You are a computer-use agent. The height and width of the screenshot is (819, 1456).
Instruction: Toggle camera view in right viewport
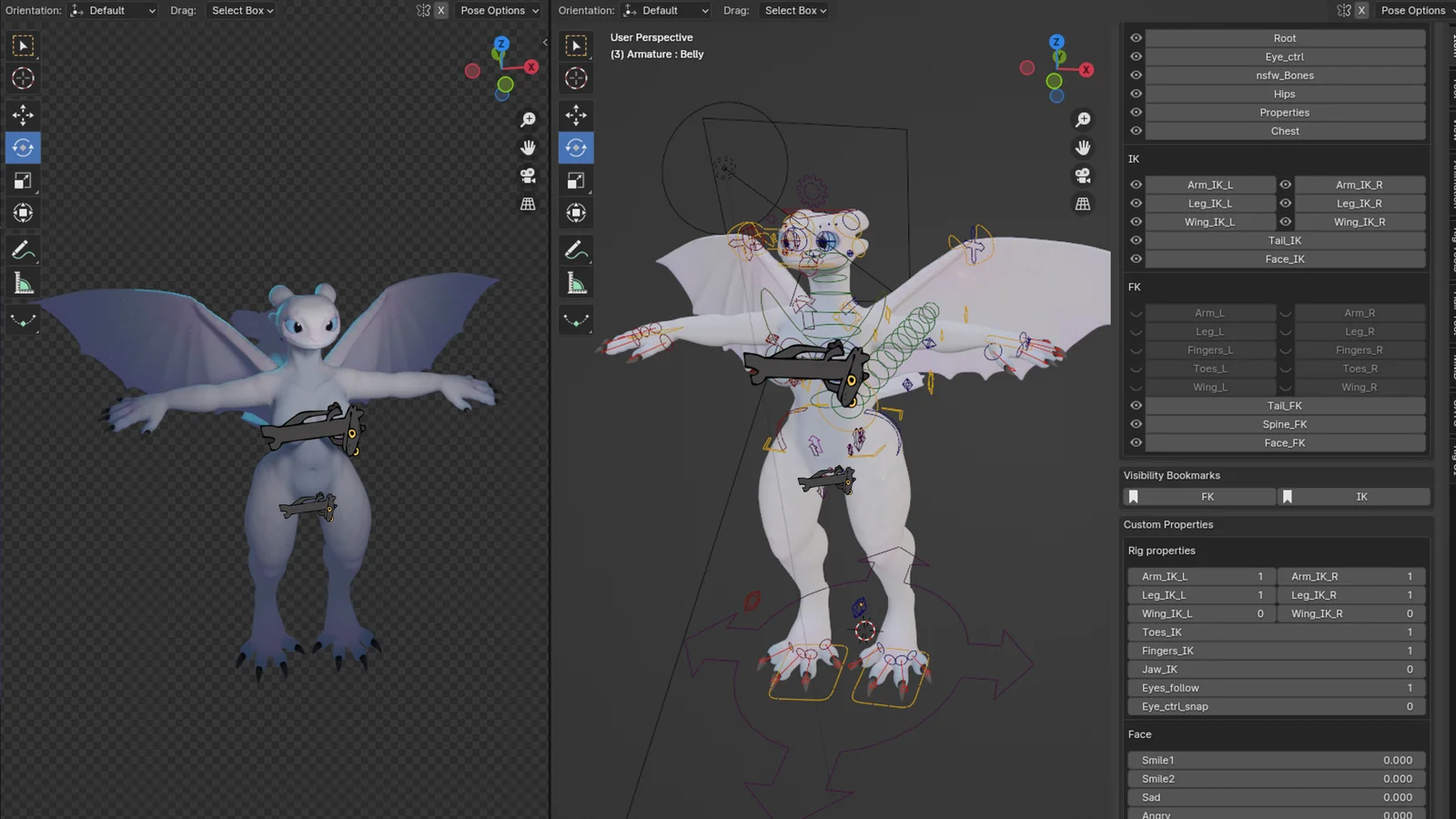tap(1083, 176)
